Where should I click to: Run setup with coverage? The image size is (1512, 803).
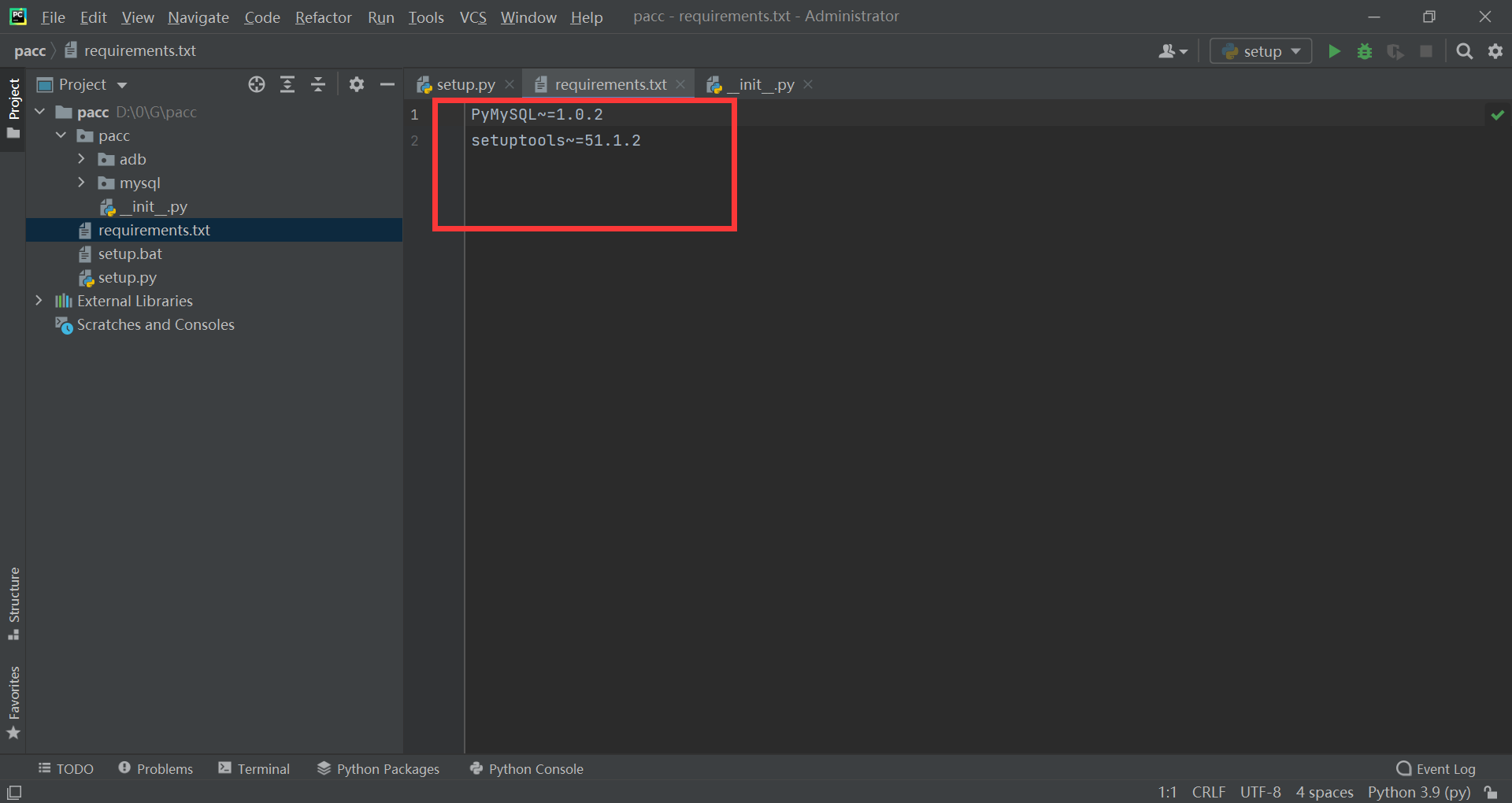click(x=1395, y=50)
